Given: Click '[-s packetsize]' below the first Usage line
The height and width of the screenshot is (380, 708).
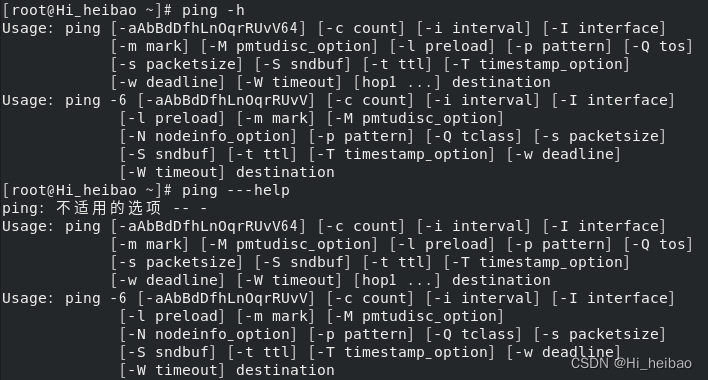Looking at the screenshot, I should 177,65.
